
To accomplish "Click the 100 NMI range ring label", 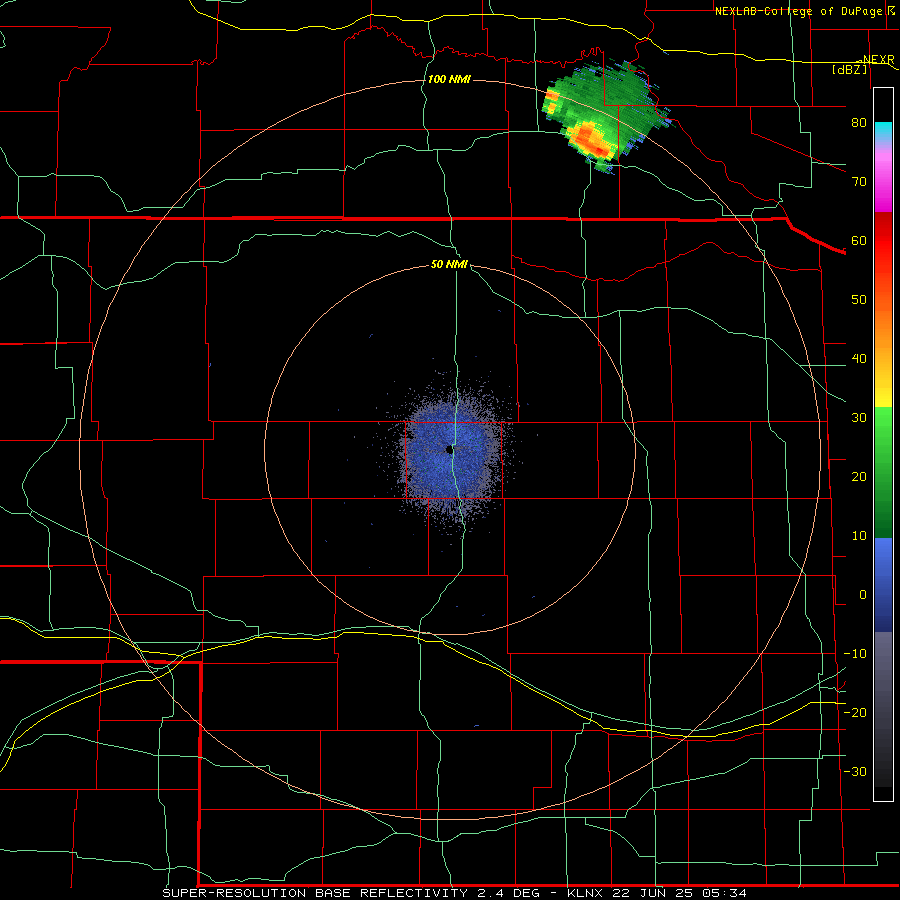I will [x=449, y=79].
